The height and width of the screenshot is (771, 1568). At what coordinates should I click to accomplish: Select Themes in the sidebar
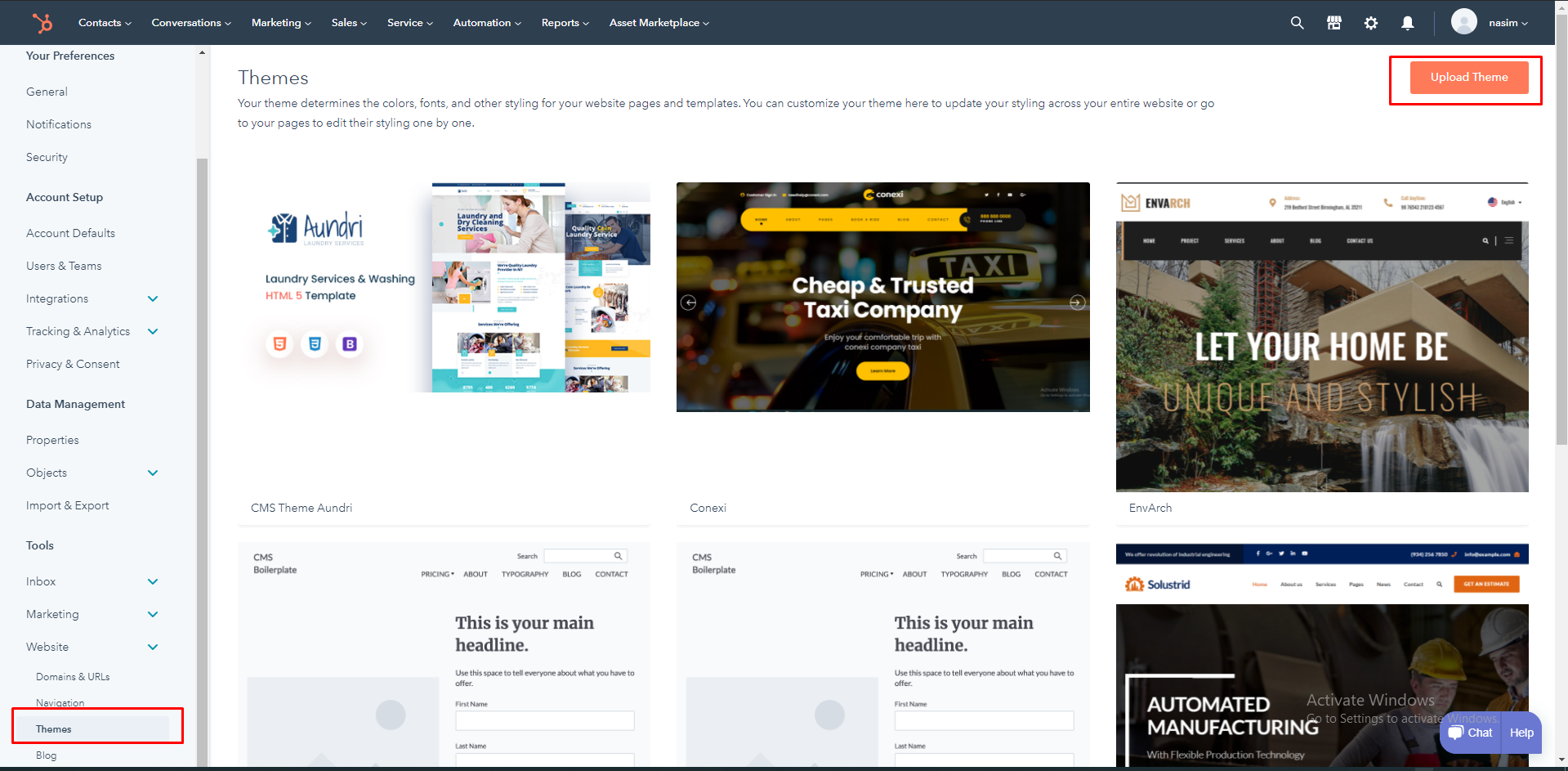click(x=54, y=729)
